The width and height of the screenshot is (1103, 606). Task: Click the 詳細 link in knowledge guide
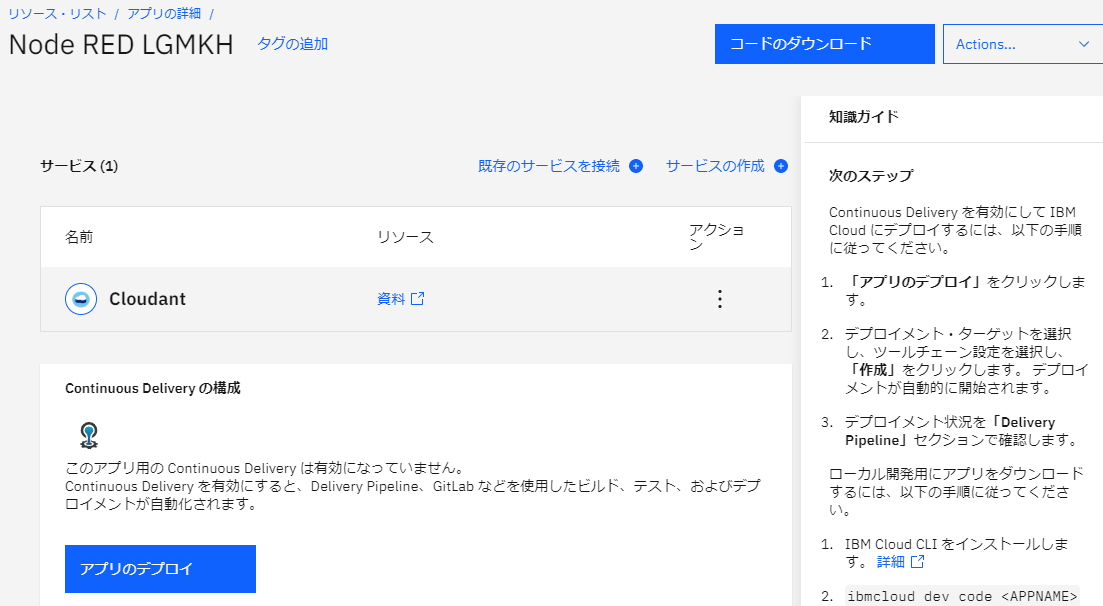point(891,562)
